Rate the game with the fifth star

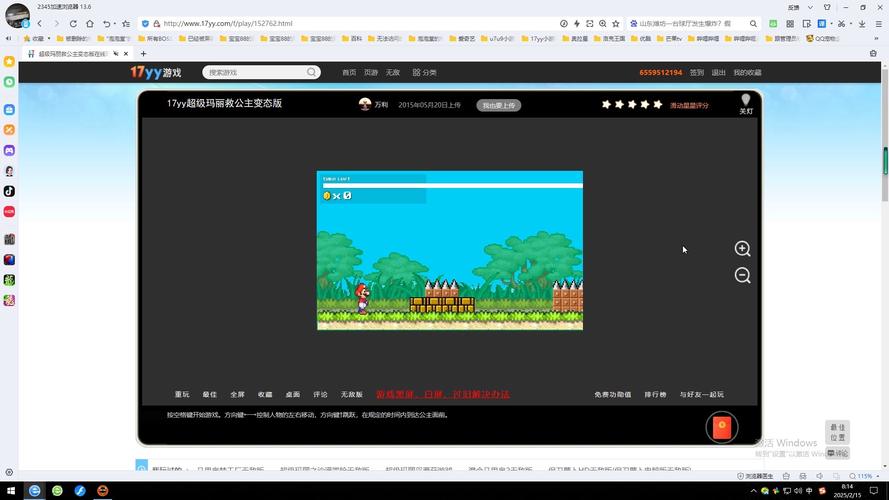click(x=658, y=104)
